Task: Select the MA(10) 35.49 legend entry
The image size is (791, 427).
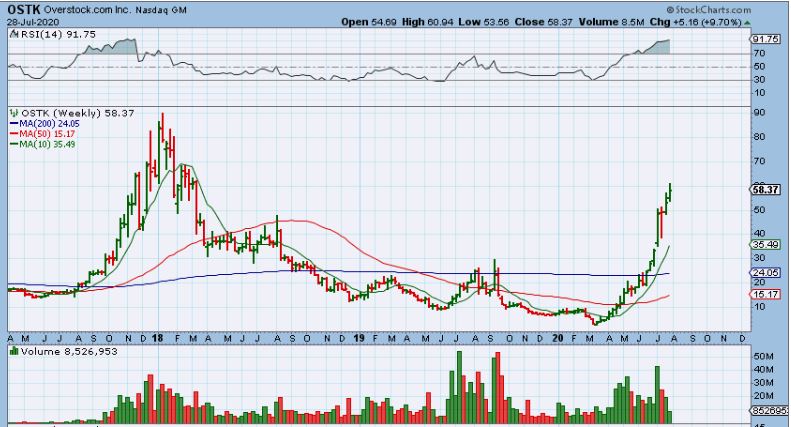Action: (42, 144)
